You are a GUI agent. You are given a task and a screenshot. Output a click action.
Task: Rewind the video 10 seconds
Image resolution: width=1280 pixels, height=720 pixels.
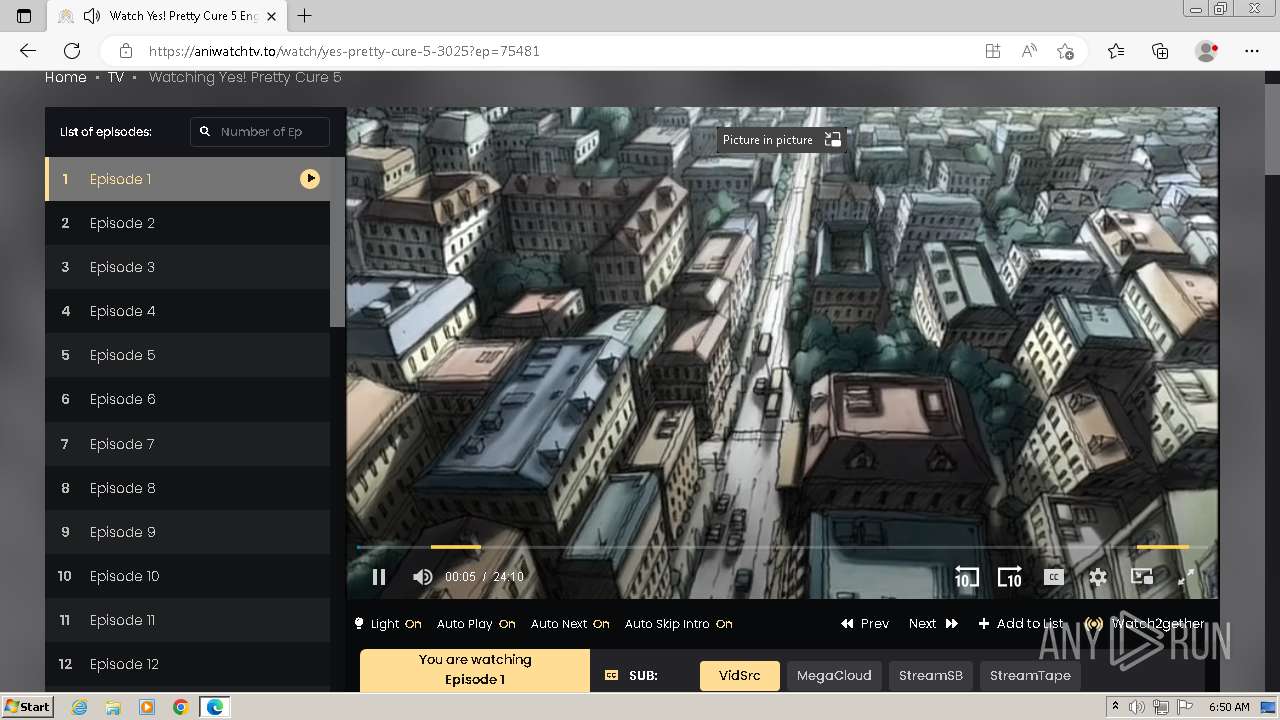(x=966, y=577)
